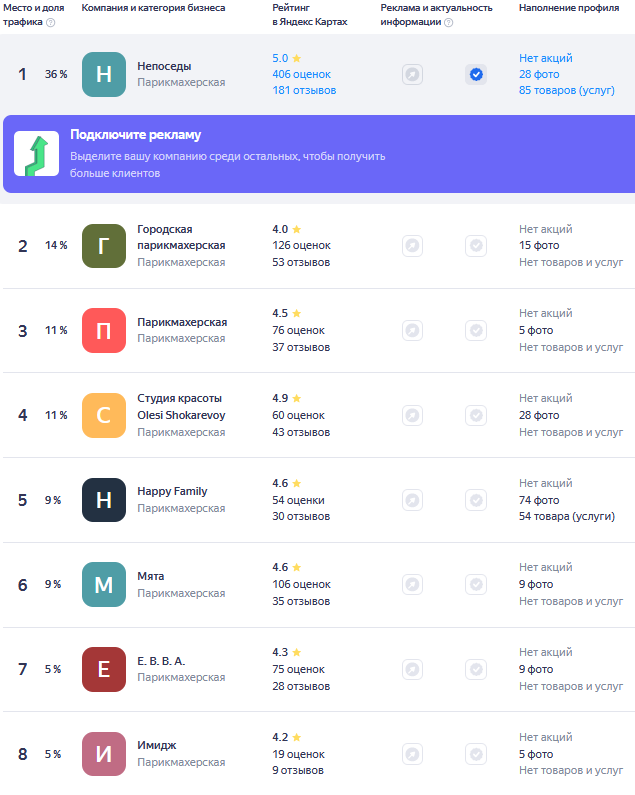Viewport: 635px width, 795px height.
Task: Click the 43 отзывов text
Action: [x=301, y=432]
